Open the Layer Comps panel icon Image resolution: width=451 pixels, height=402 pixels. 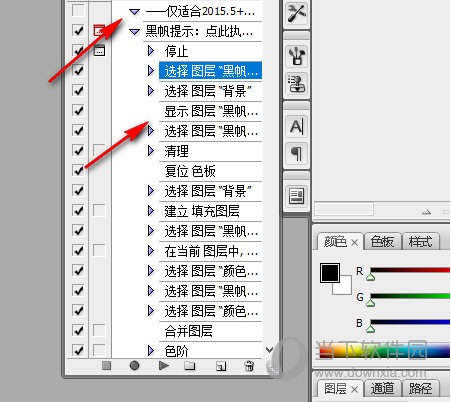coord(296,195)
